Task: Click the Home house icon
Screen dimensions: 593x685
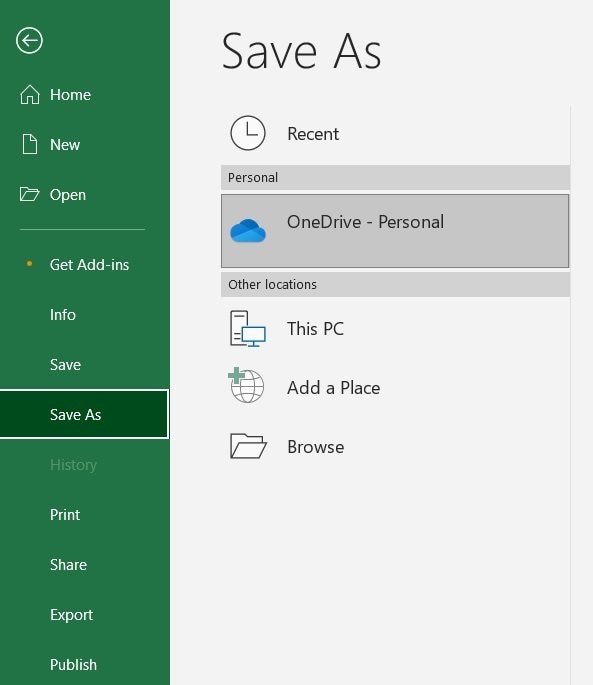Action: coord(30,94)
